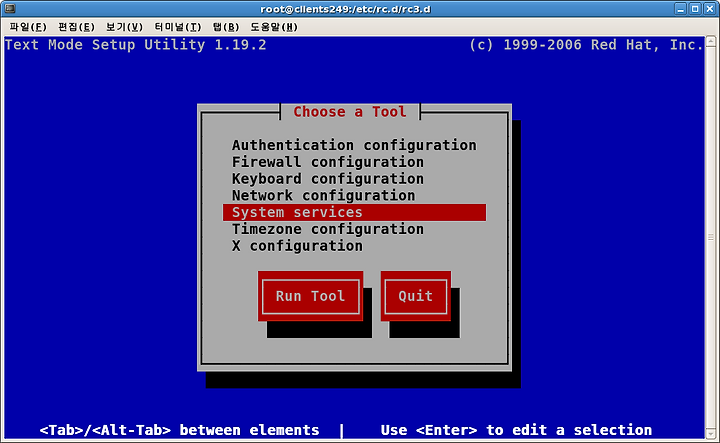Screen dimensions: 720x443
Task: Choose Timezone configuration entry
Action: click(354, 229)
